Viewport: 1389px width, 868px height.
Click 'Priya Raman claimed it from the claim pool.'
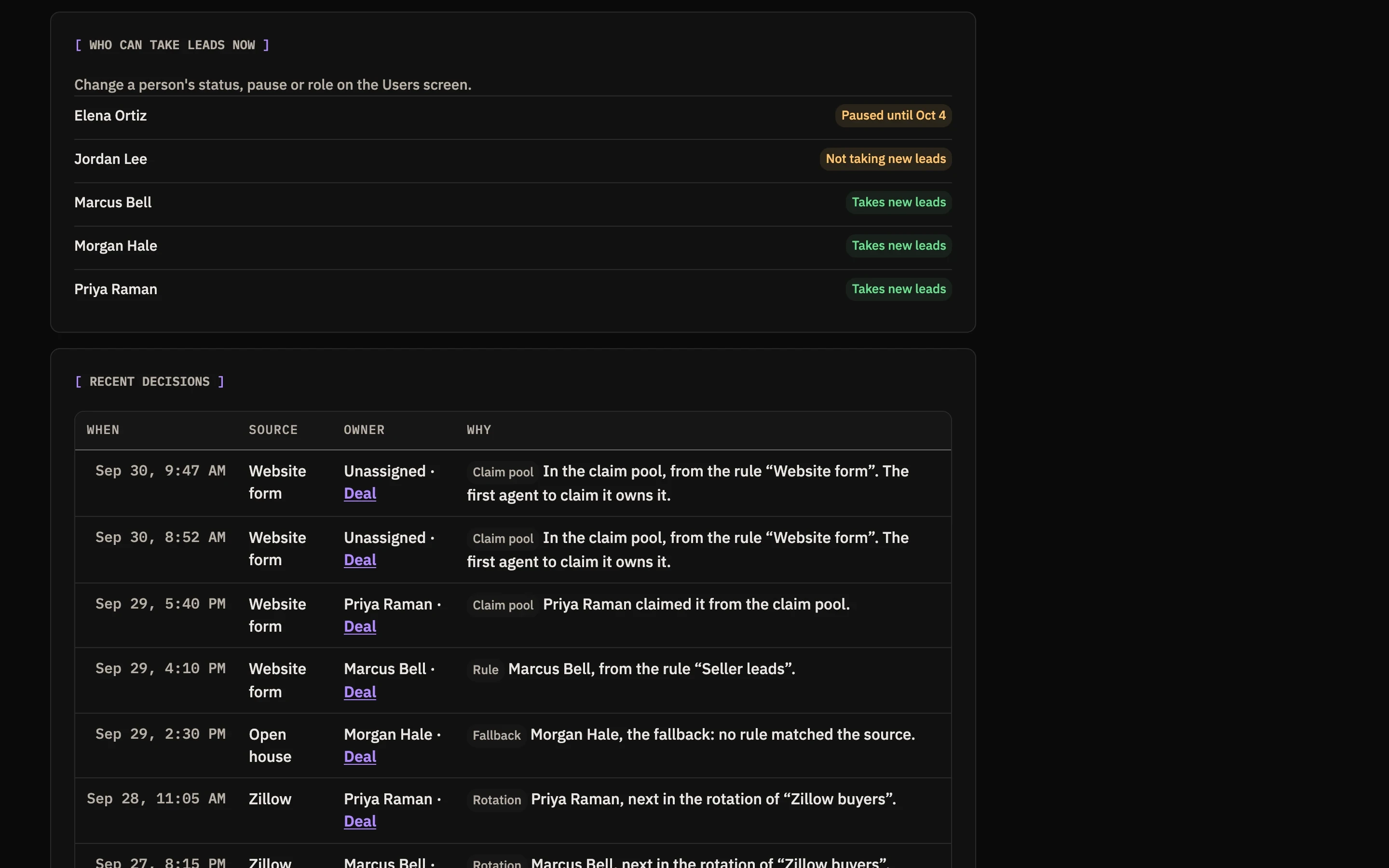pyautogui.click(x=696, y=605)
